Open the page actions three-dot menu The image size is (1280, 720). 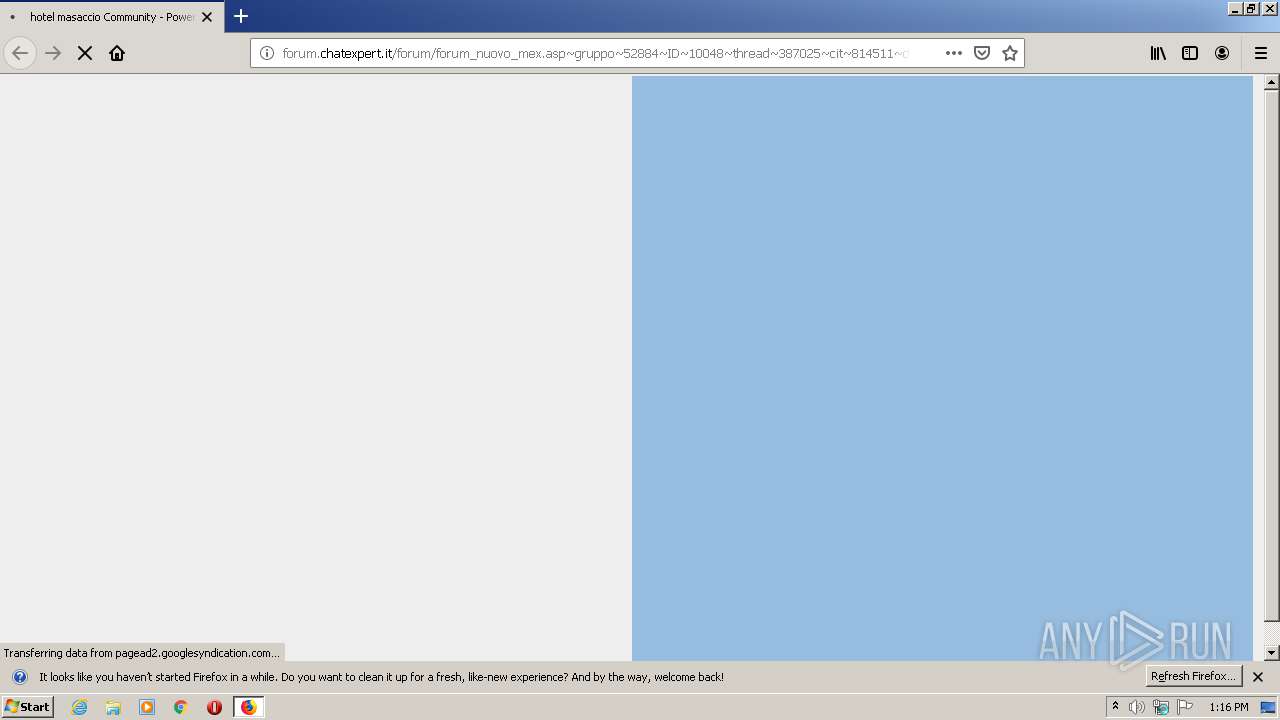tap(954, 53)
